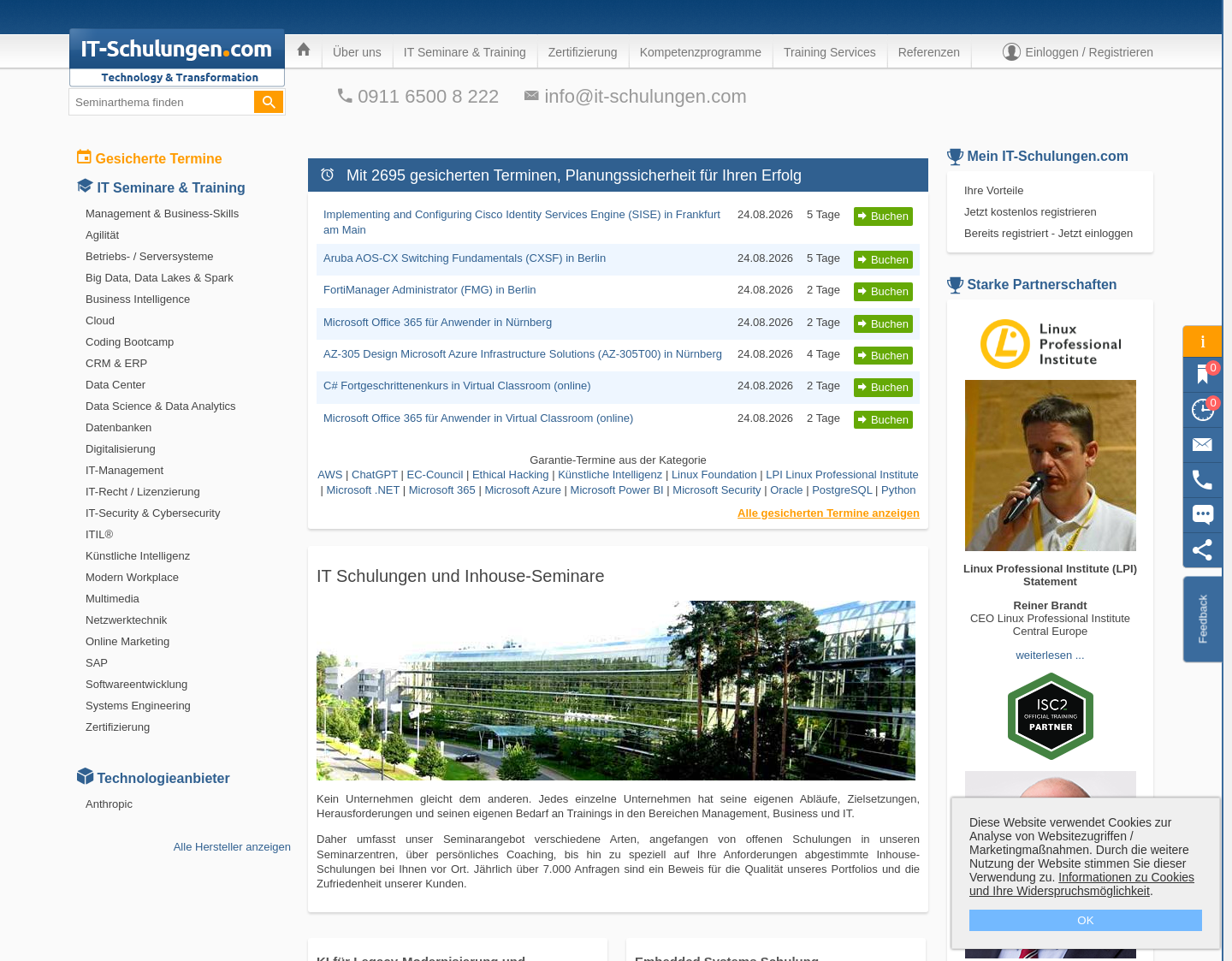Screen dimensions: 1232x961
Task: Open the Training Services menu
Action: click(830, 52)
